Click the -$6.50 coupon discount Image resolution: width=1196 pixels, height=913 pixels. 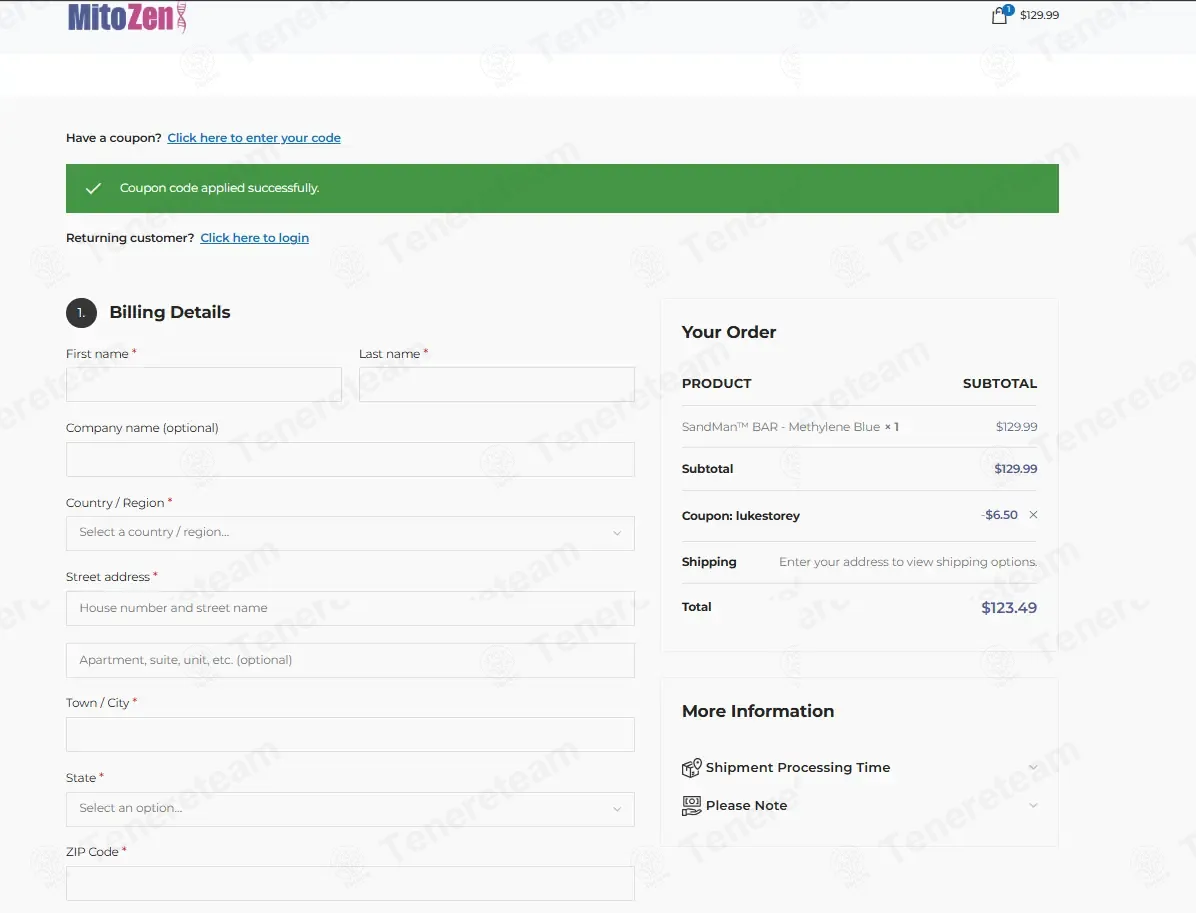[x=999, y=515]
